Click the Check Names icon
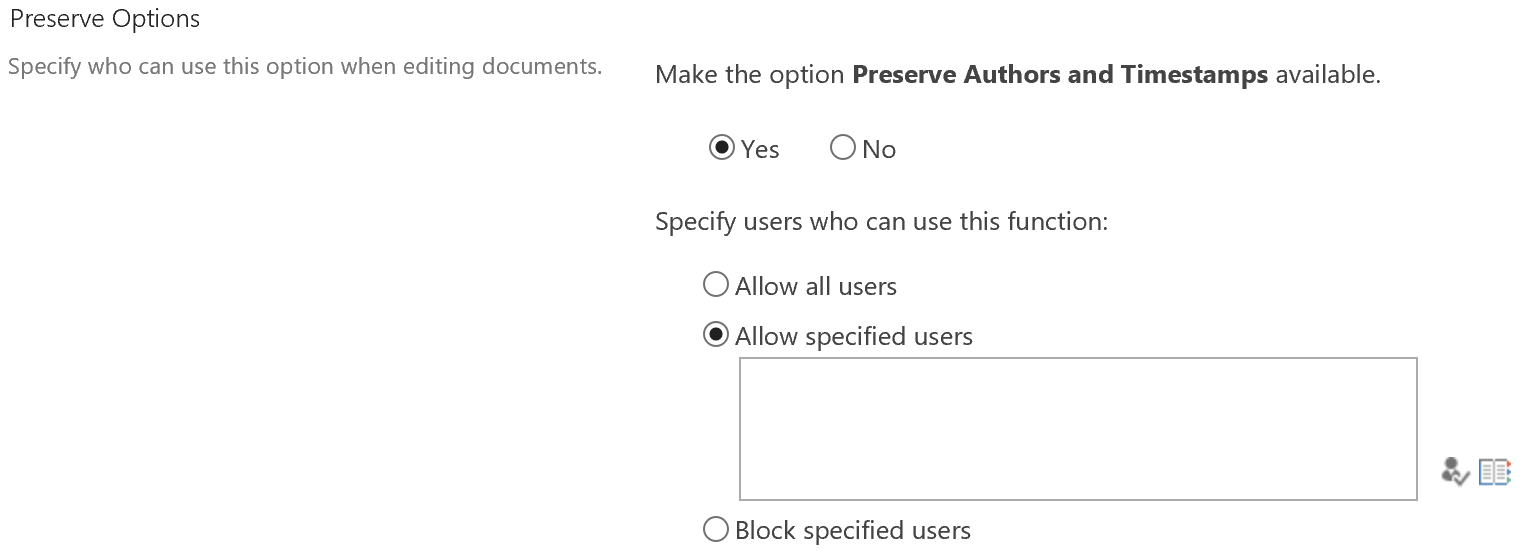The height and width of the screenshot is (553, 1526). tap(1455, 471)
